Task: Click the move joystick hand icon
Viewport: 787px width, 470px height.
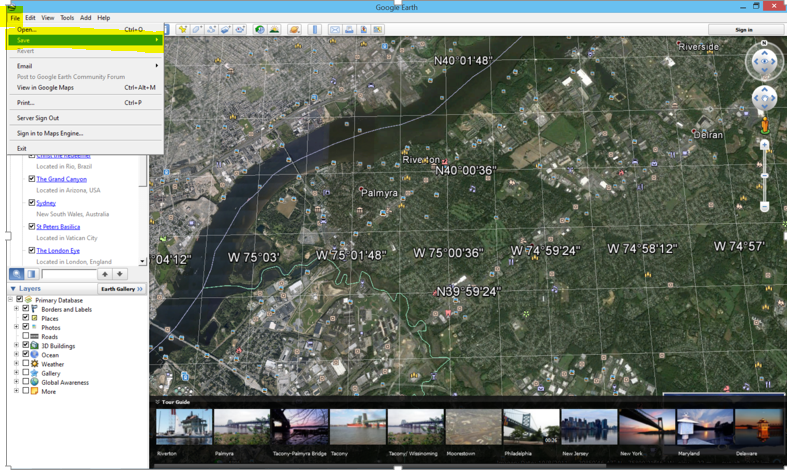Action: click(764, 98)
